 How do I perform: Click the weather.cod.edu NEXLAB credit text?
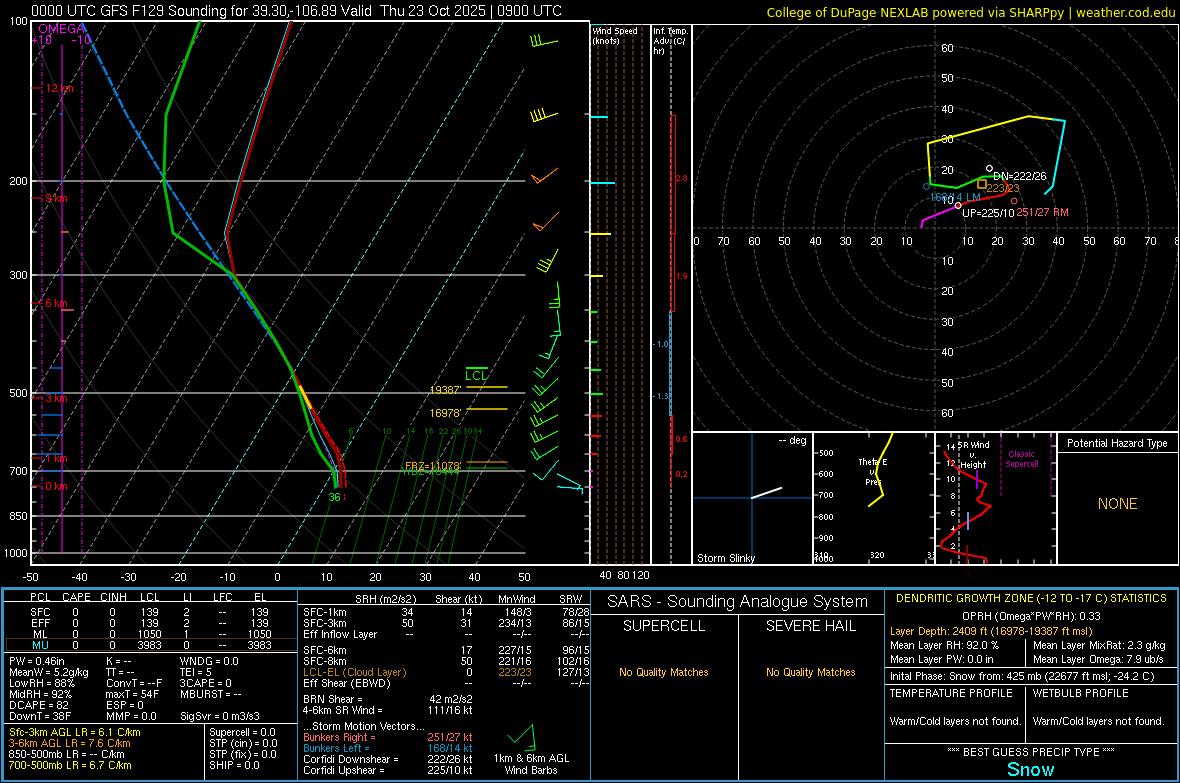click(971, 12)
